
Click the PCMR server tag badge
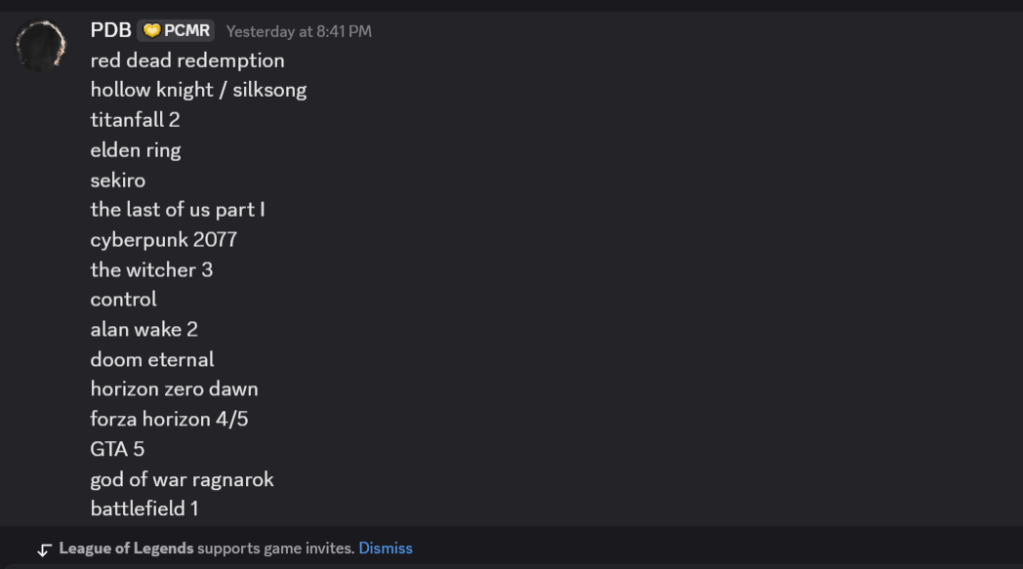(x=176, y=31)
